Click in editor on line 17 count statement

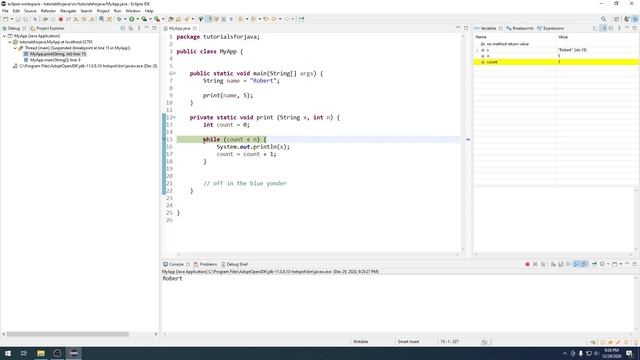246,154
